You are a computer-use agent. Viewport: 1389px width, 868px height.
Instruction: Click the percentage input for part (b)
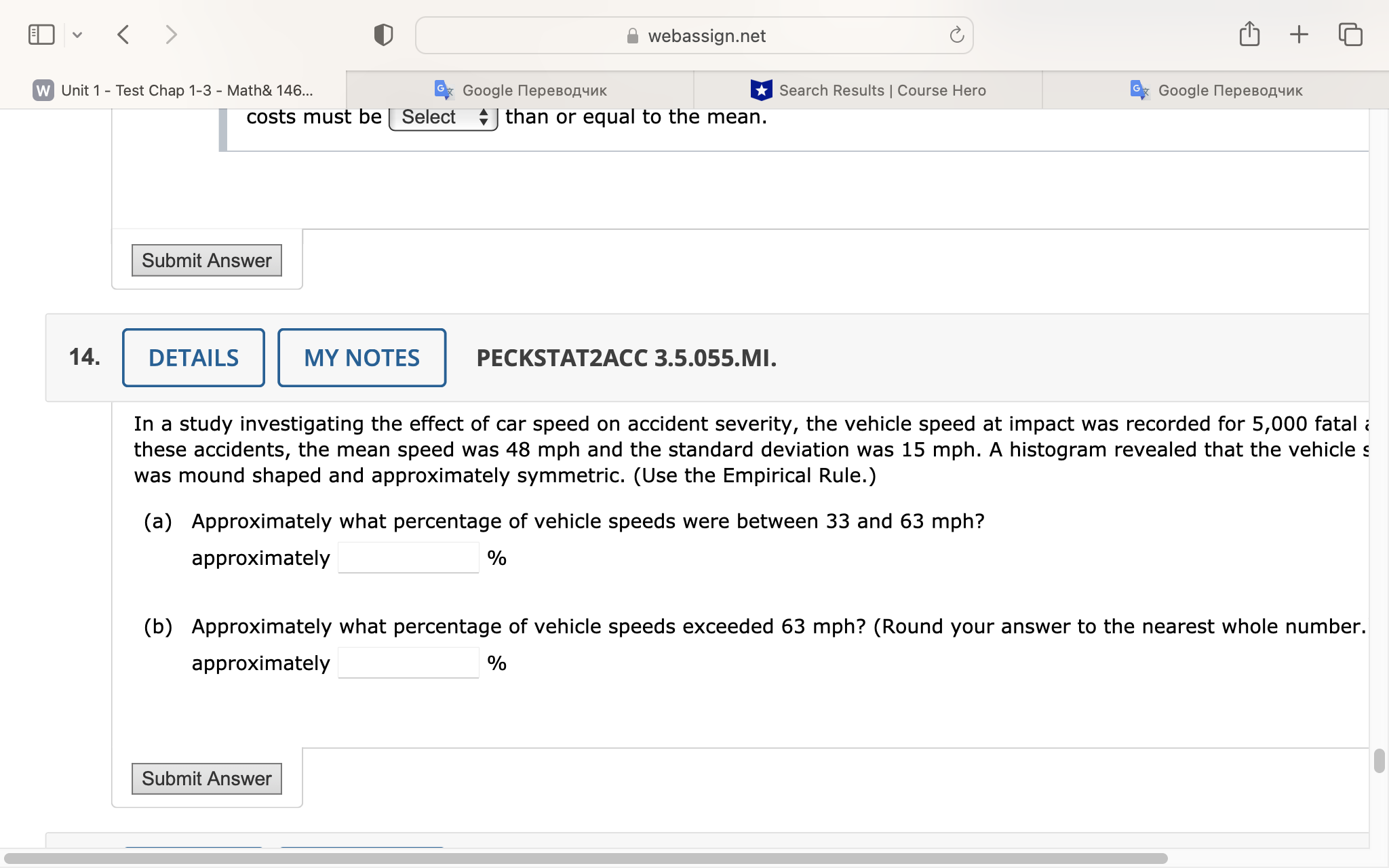(408, 662)
